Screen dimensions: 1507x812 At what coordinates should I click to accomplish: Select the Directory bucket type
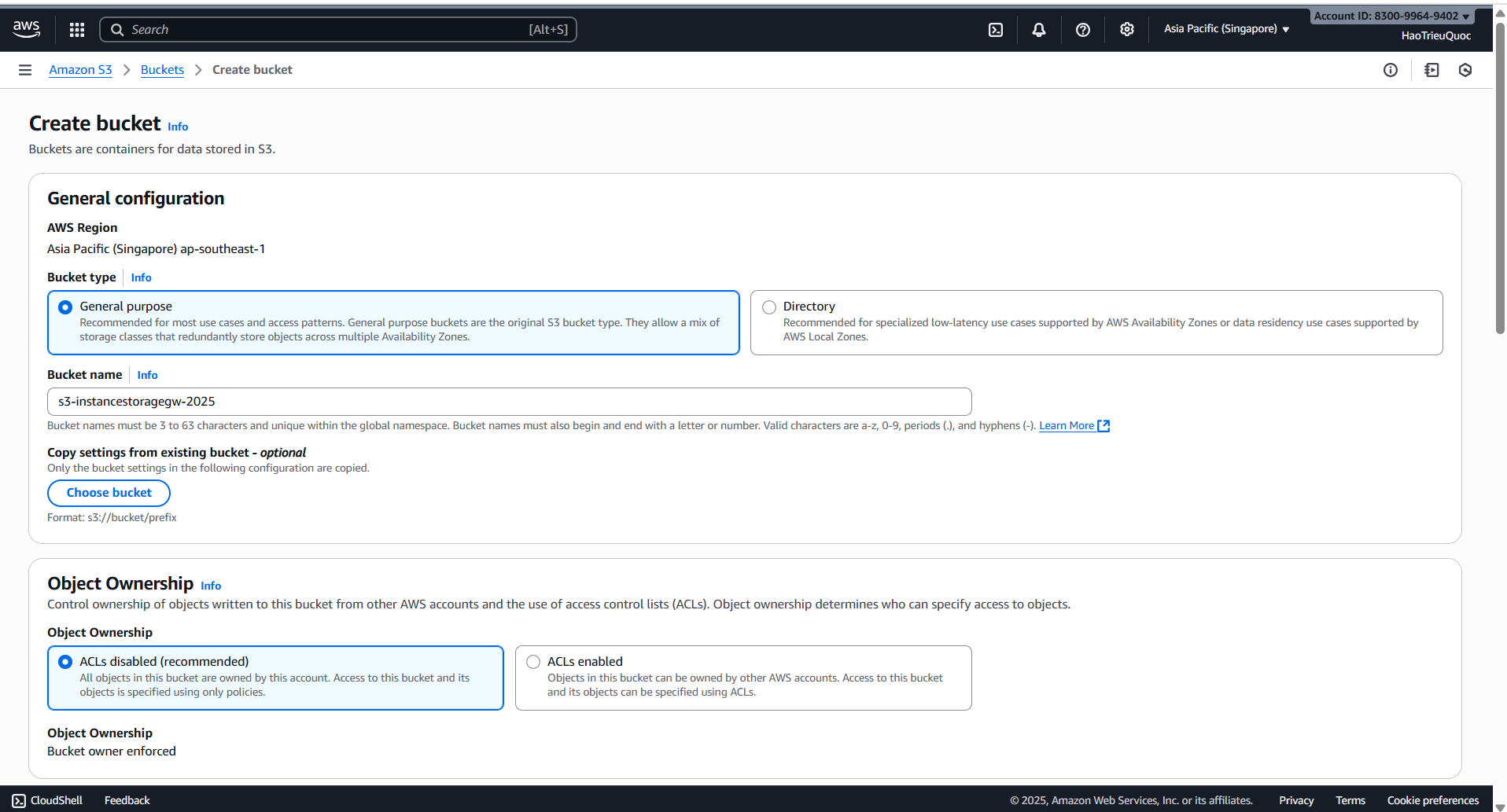coord(768,307)
